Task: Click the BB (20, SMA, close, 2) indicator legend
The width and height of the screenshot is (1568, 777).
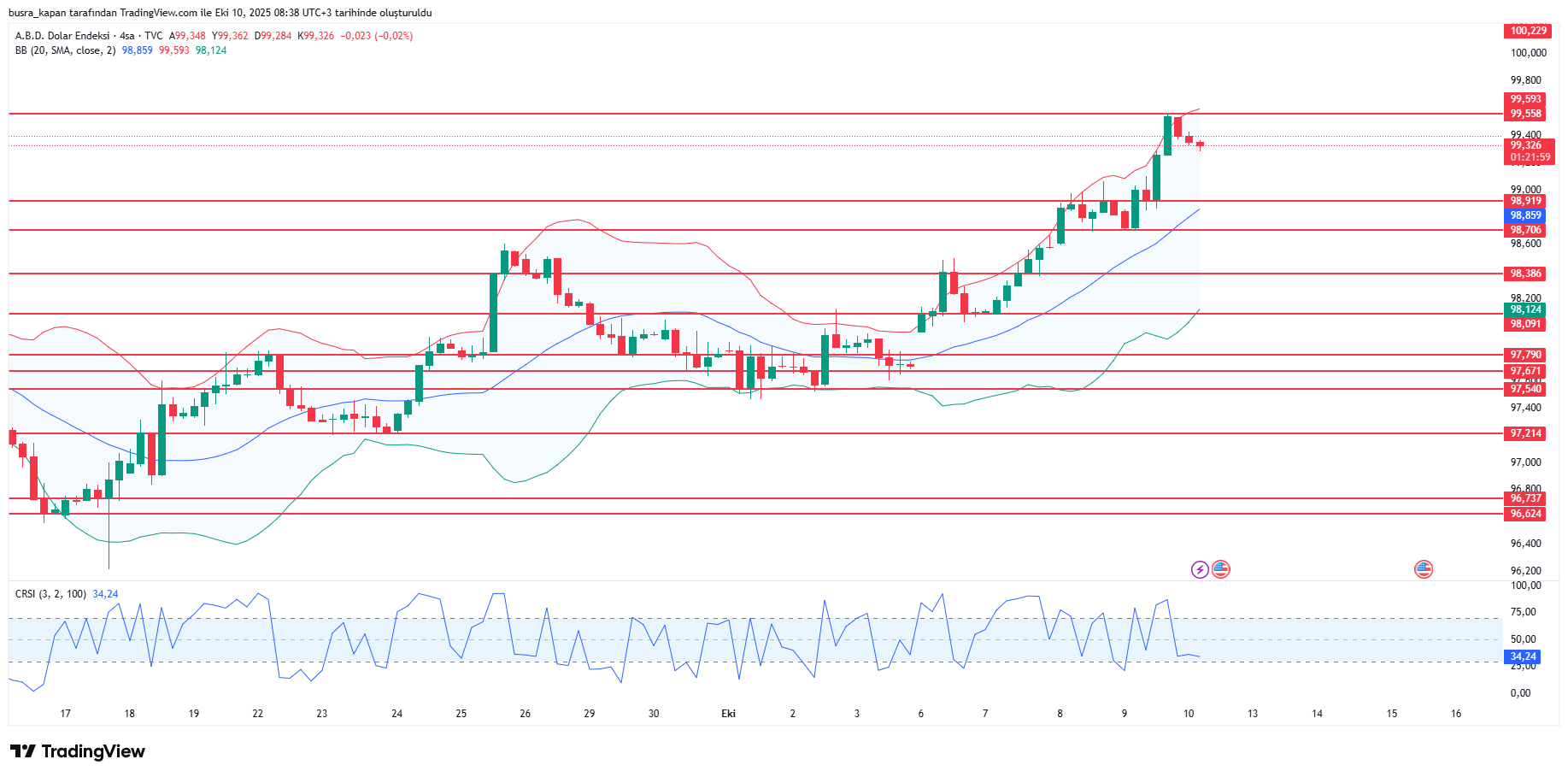Action: point(65,50)
